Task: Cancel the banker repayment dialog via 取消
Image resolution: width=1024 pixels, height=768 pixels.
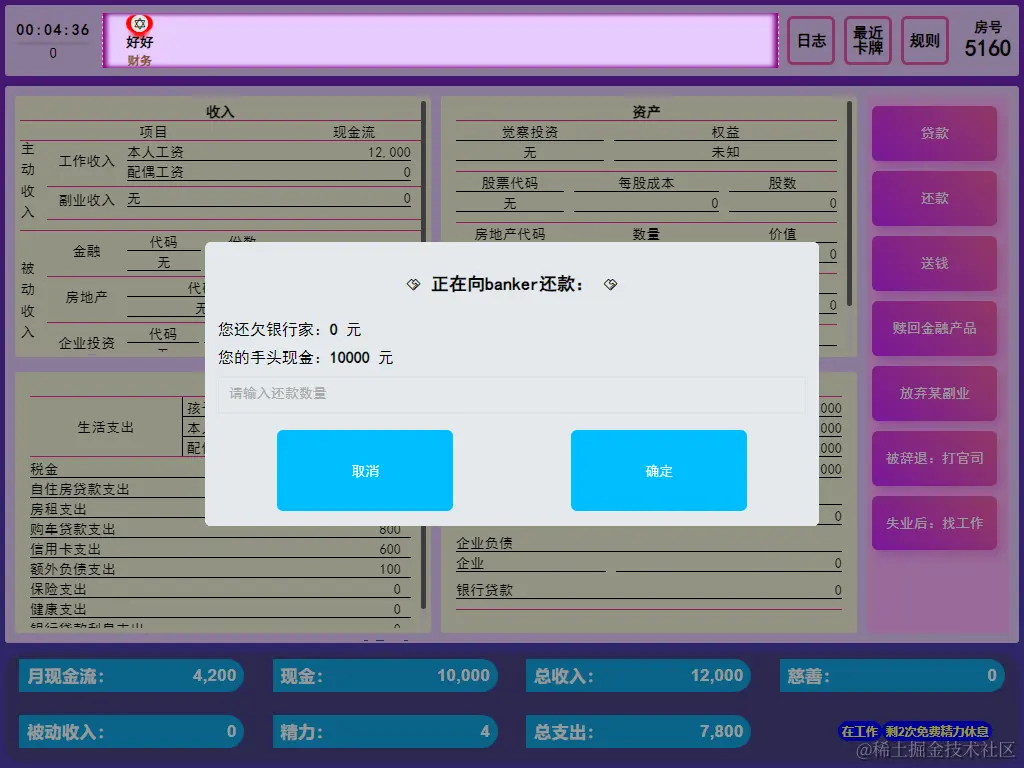Action: coord(364,470)
